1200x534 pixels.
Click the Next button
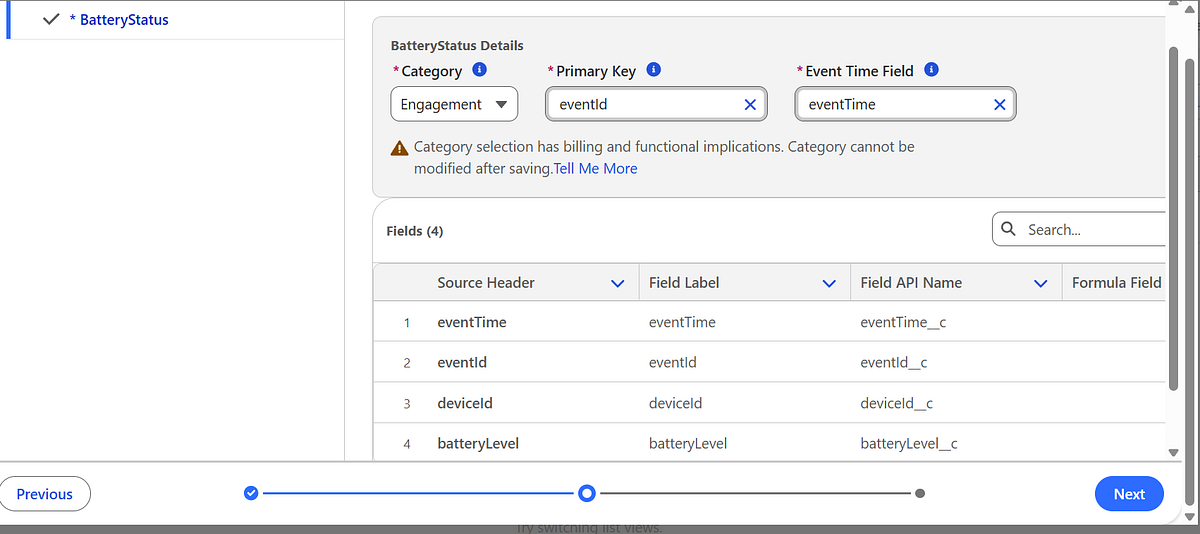(1129, 493)
